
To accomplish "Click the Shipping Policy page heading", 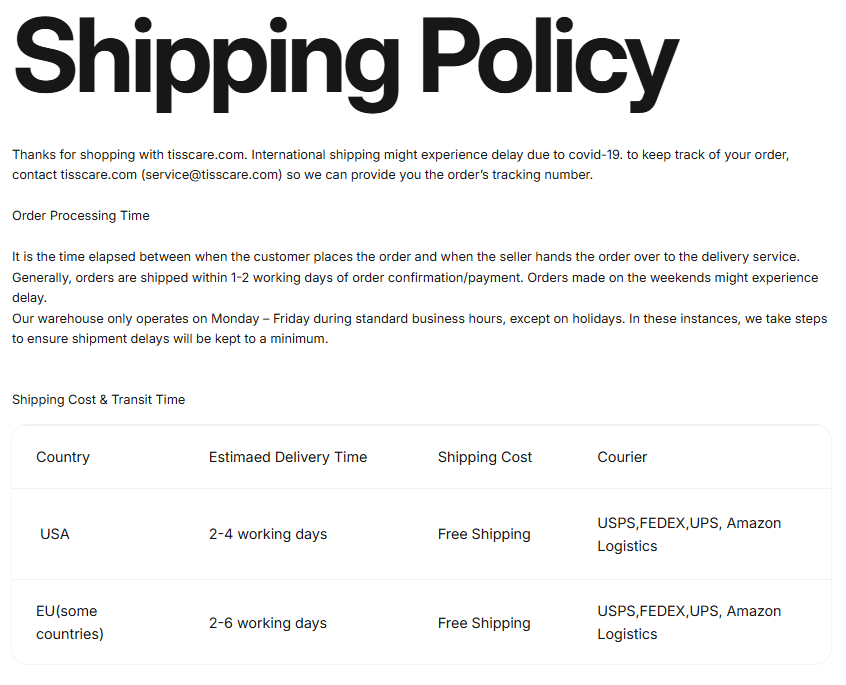I will point(346,63).
